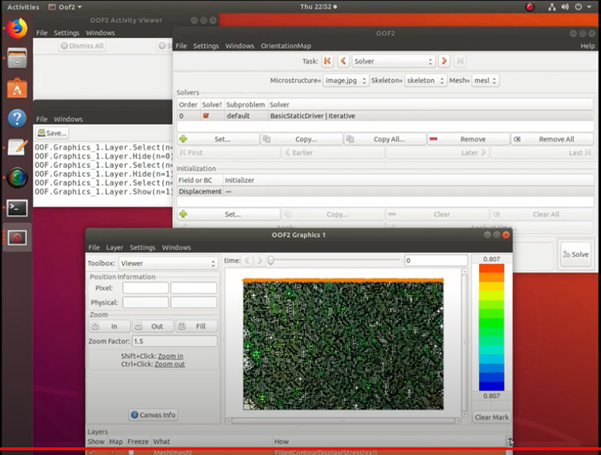The height and width of the screenshot is (455, 601).
Task: Toggle the Solve? checkbox for default subproblem
Action: click(x=207, y=116)
